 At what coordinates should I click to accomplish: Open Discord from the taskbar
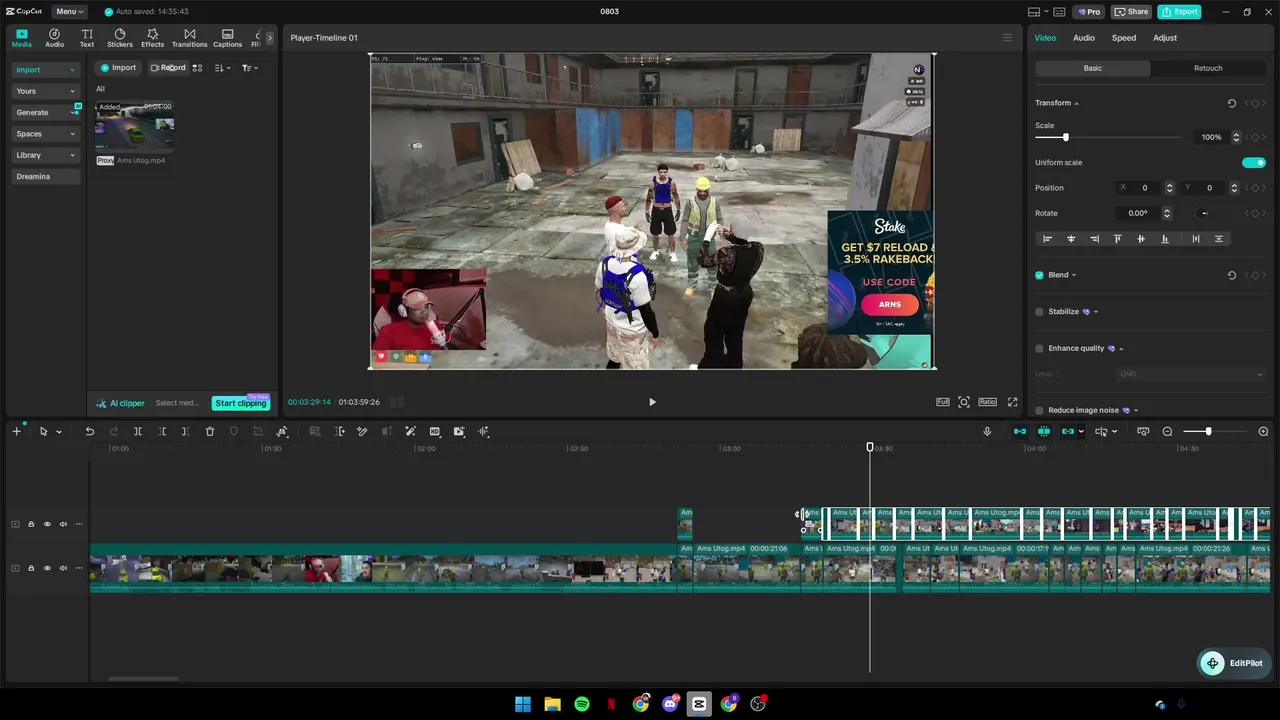point(670,704)
